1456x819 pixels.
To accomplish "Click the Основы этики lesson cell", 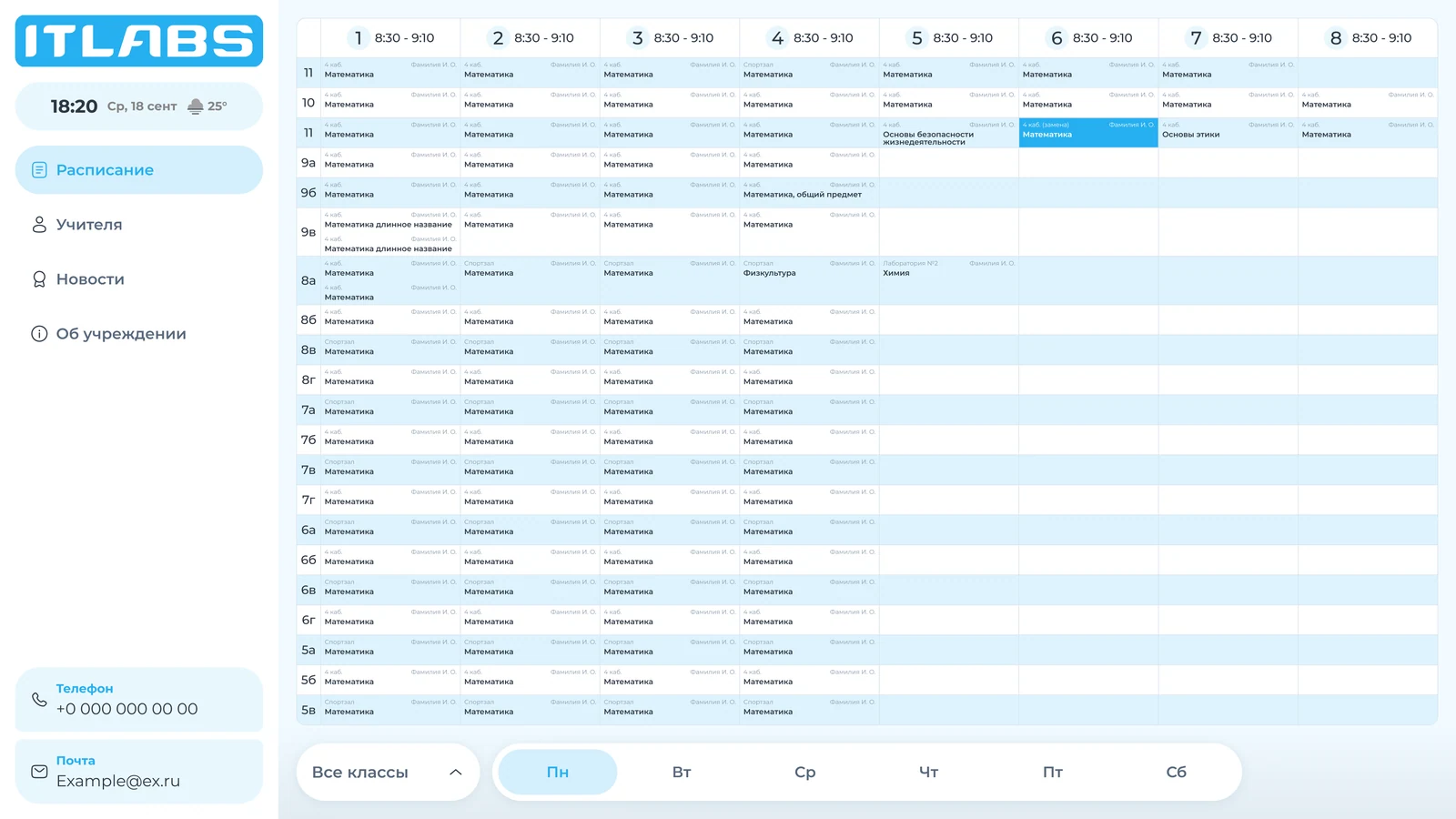I will pos(1228,133).
